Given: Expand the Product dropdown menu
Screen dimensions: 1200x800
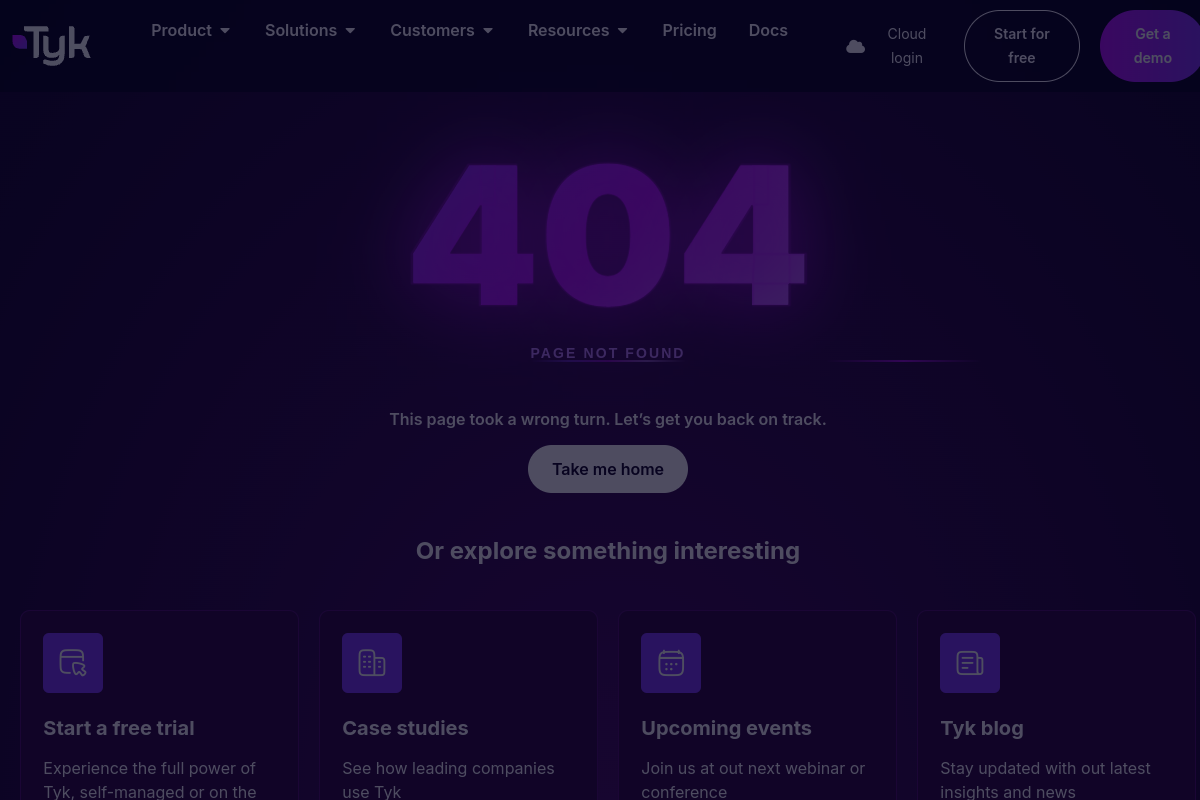Looking at the screenshot, I should [191, 30].
